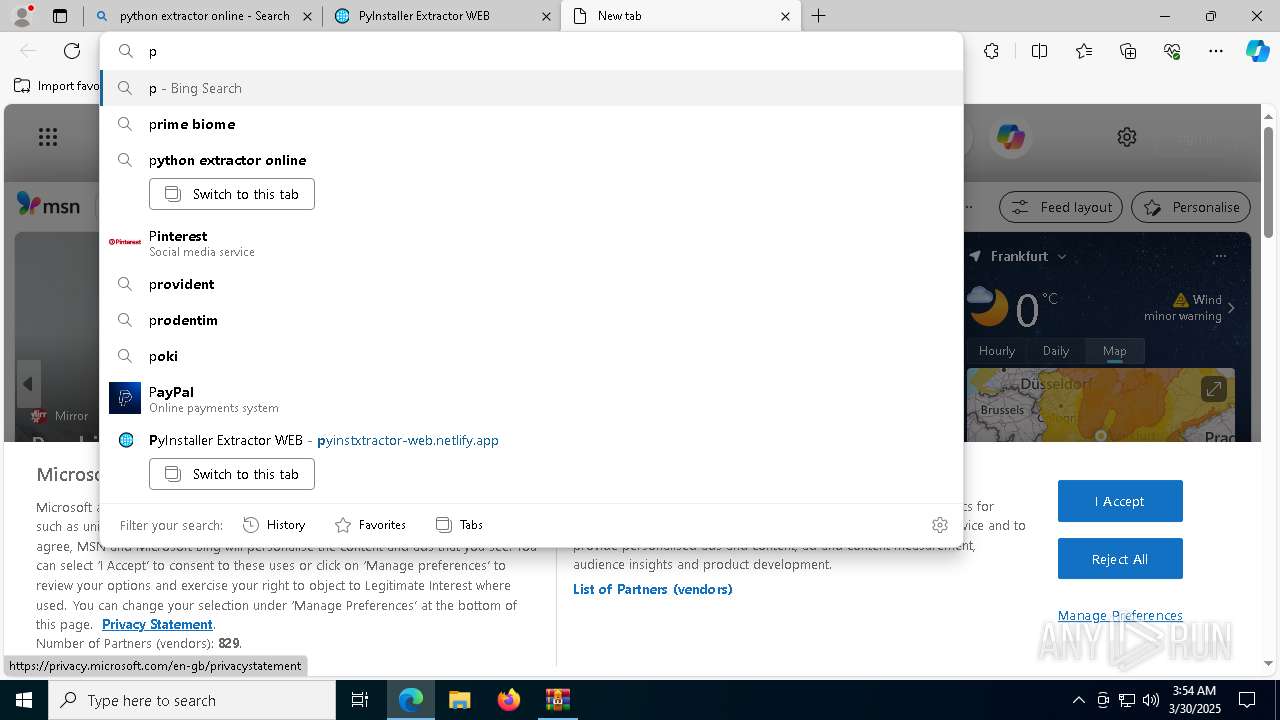
Task: Open Settings and more ellipsis
Action: coord(1216,51)
